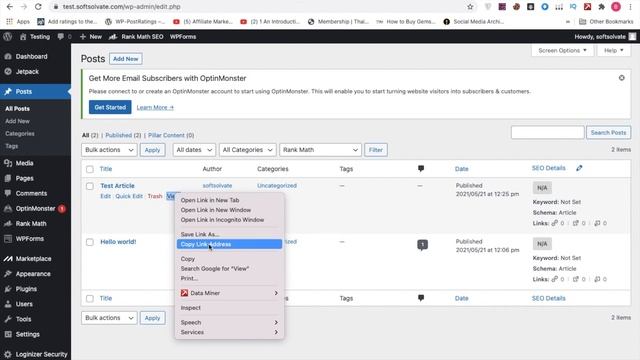Screen dimensions: 640x360
Task: Choose Open Link in New Window
Action: pos(229,210)
